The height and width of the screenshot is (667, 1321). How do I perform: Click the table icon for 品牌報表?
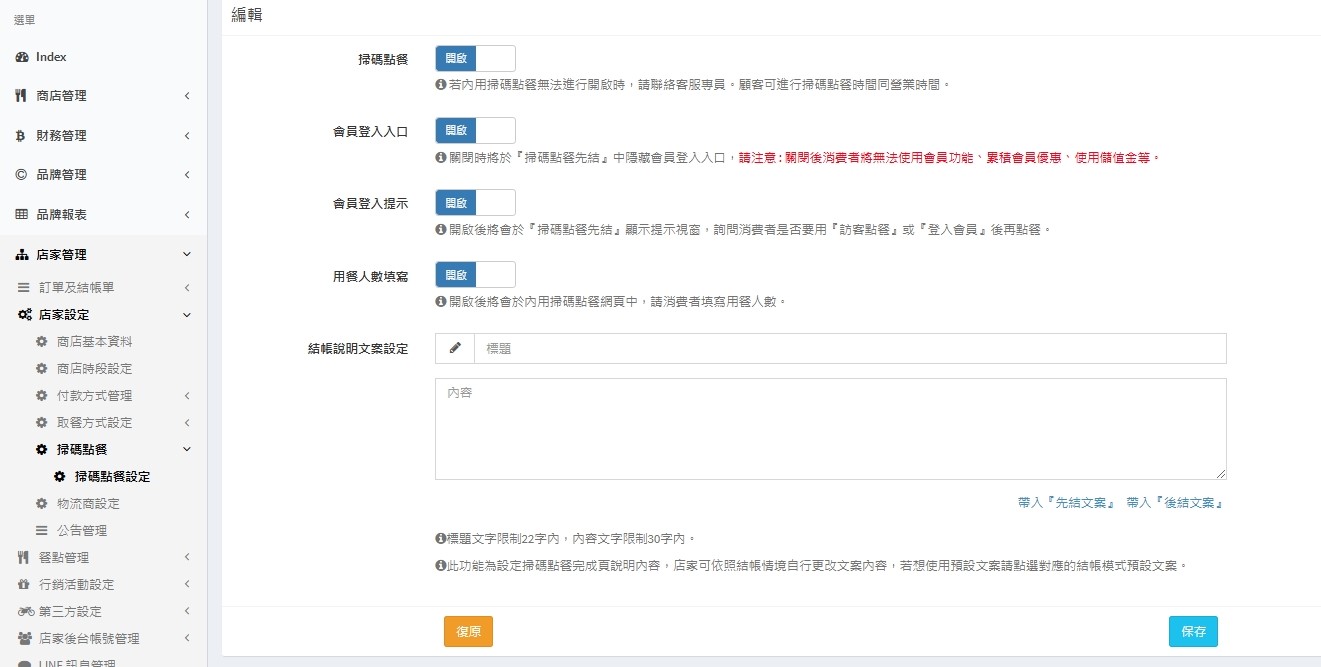(22, 215)
